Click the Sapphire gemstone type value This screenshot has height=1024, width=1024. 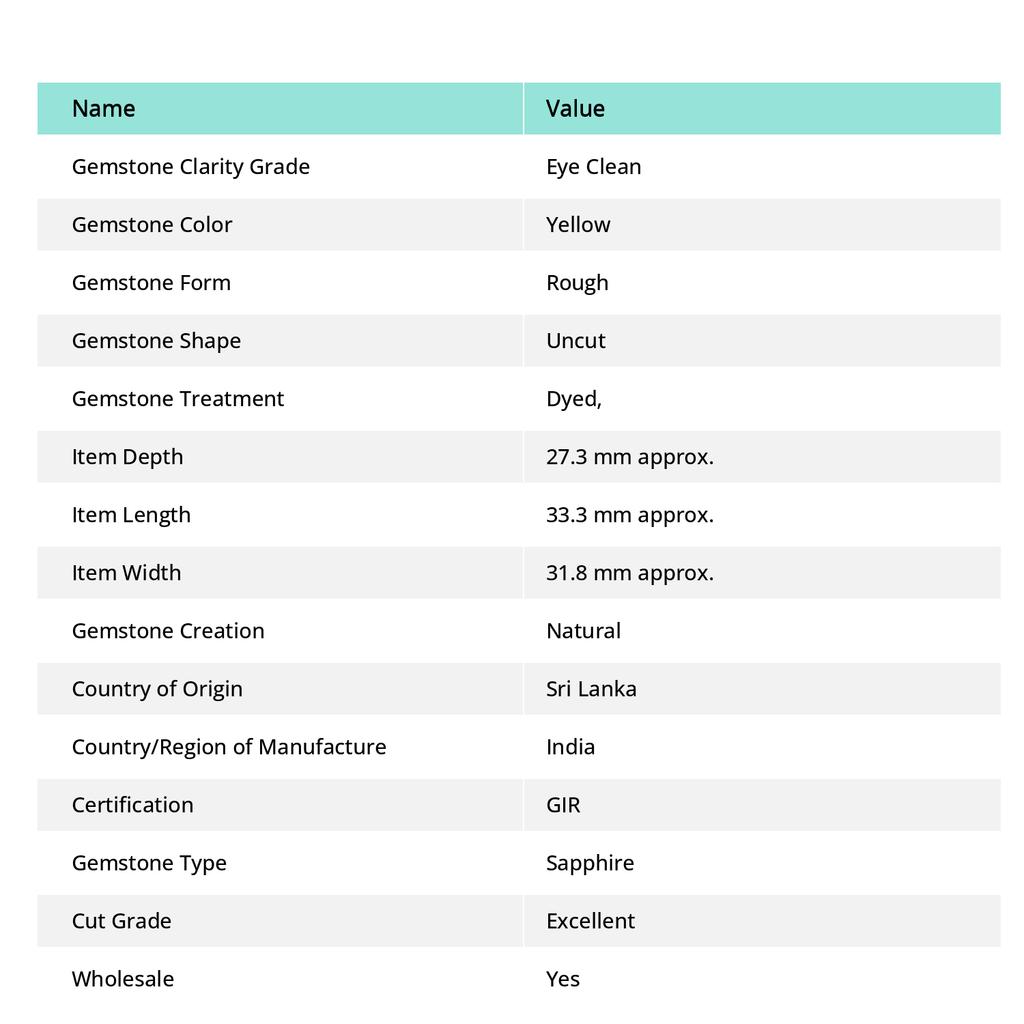590,862
